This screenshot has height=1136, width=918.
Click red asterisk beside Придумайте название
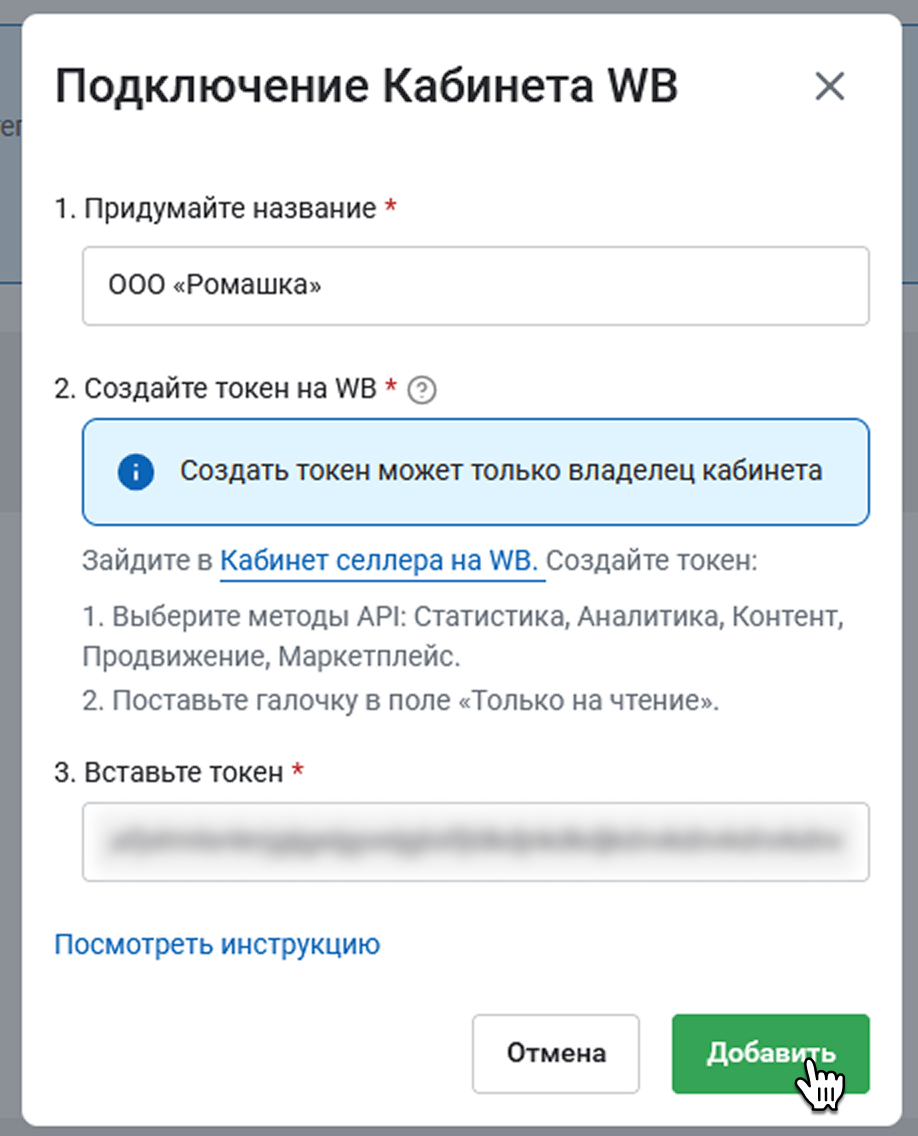[391, 206]
